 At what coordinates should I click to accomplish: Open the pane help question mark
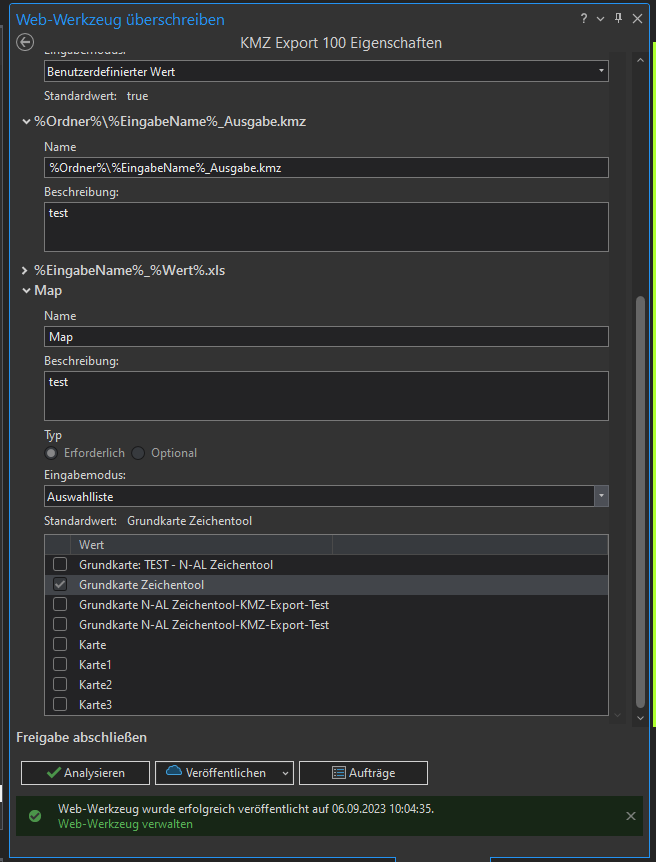pyautogui.click(x=583, y=19)
